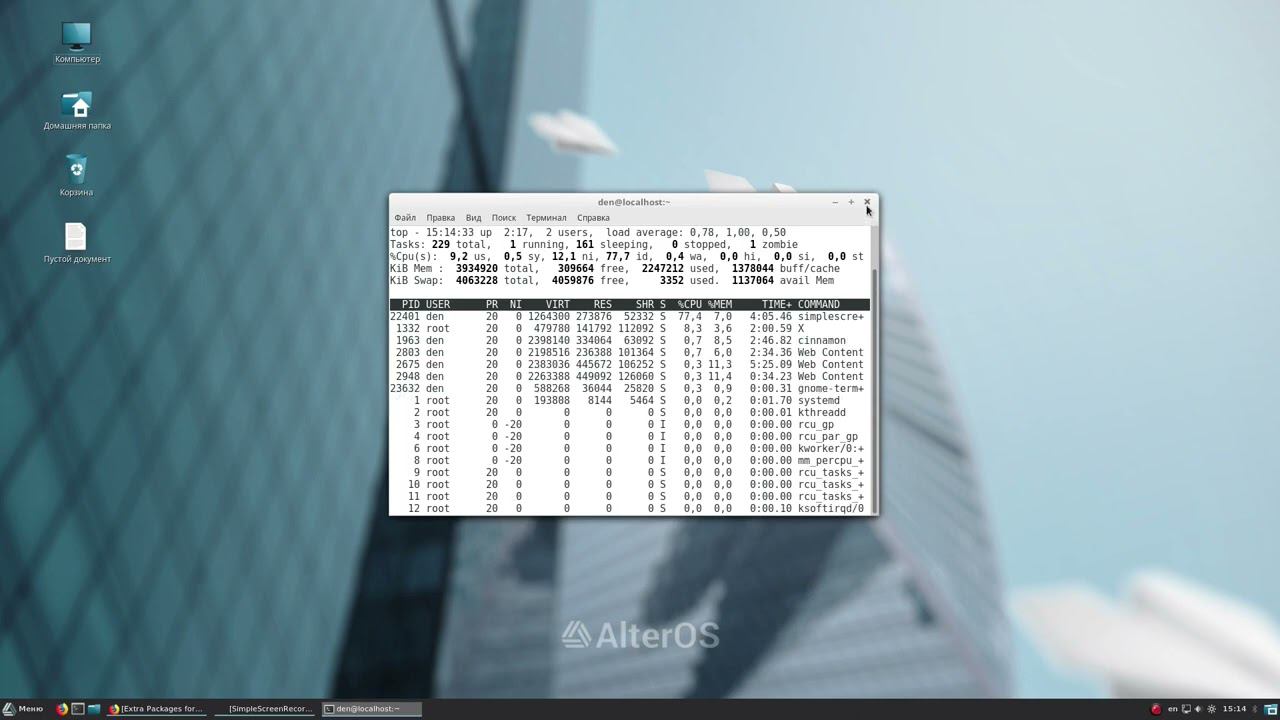Open the 15:14 clock calendar
Screen dimensions: 1280x720
tap(1234, 709)
